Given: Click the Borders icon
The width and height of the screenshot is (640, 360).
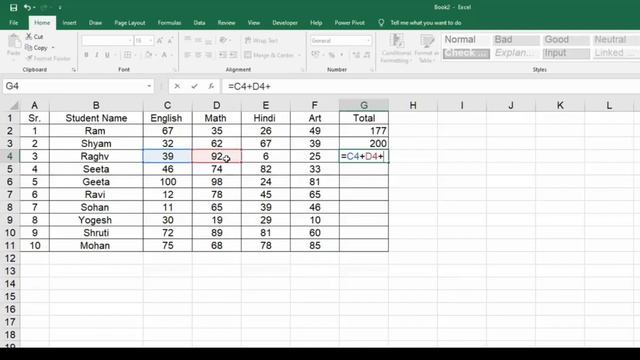Looking at the screenshot, I should (x=127, y=55).
